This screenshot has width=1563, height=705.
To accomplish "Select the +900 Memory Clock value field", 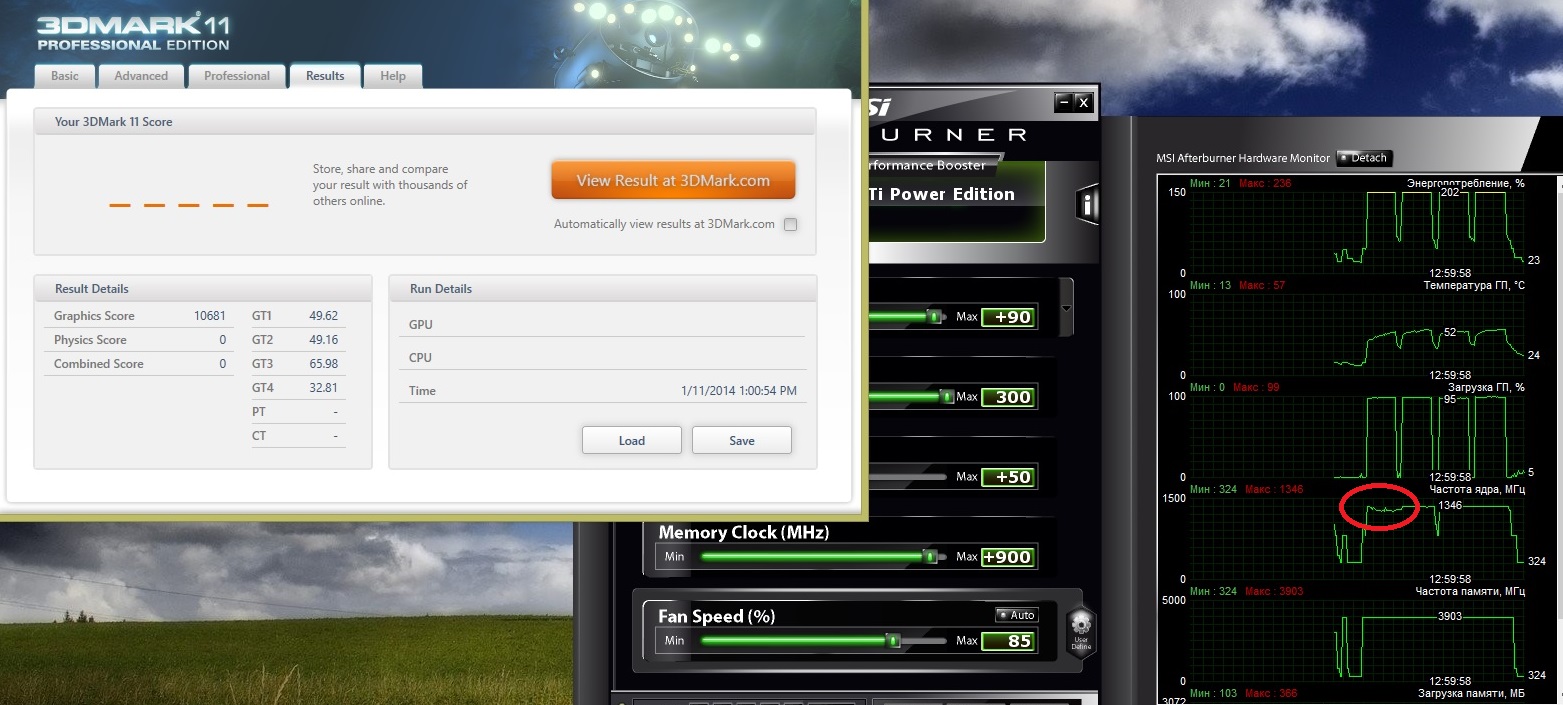I will [x=1007, y=557].
